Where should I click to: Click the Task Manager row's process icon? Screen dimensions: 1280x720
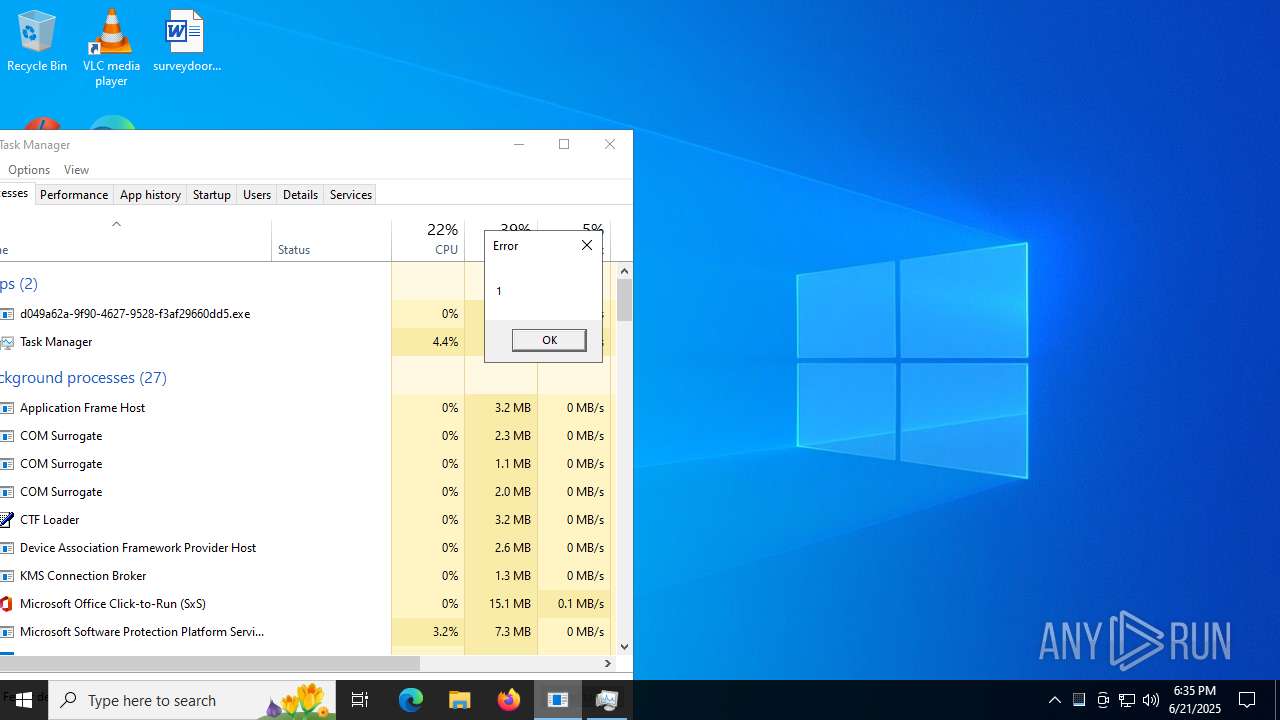6,342
